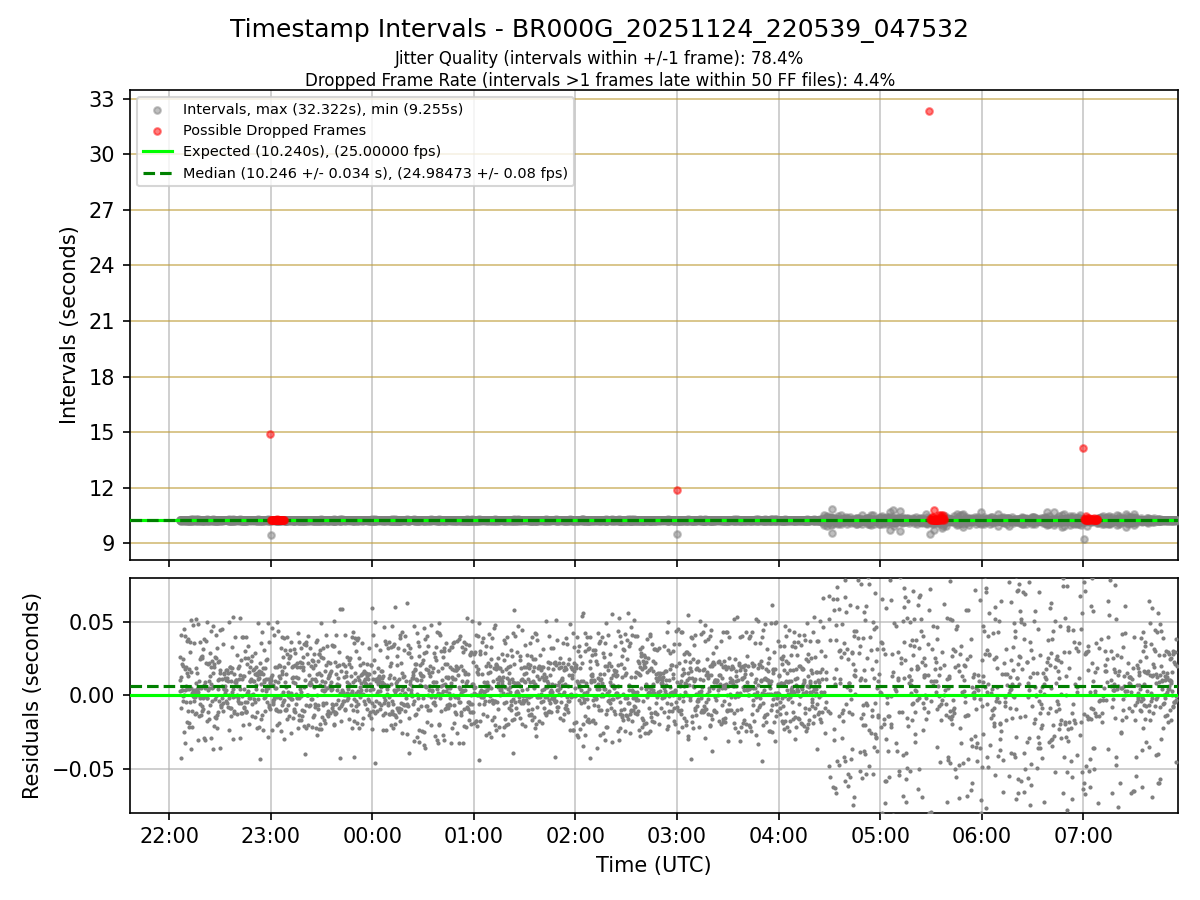Image resolution: width=1200 pixels, height=900 pixels.
Task: Click the Intervals (seconds) y-axis label
Action: (x=68, y=325)
